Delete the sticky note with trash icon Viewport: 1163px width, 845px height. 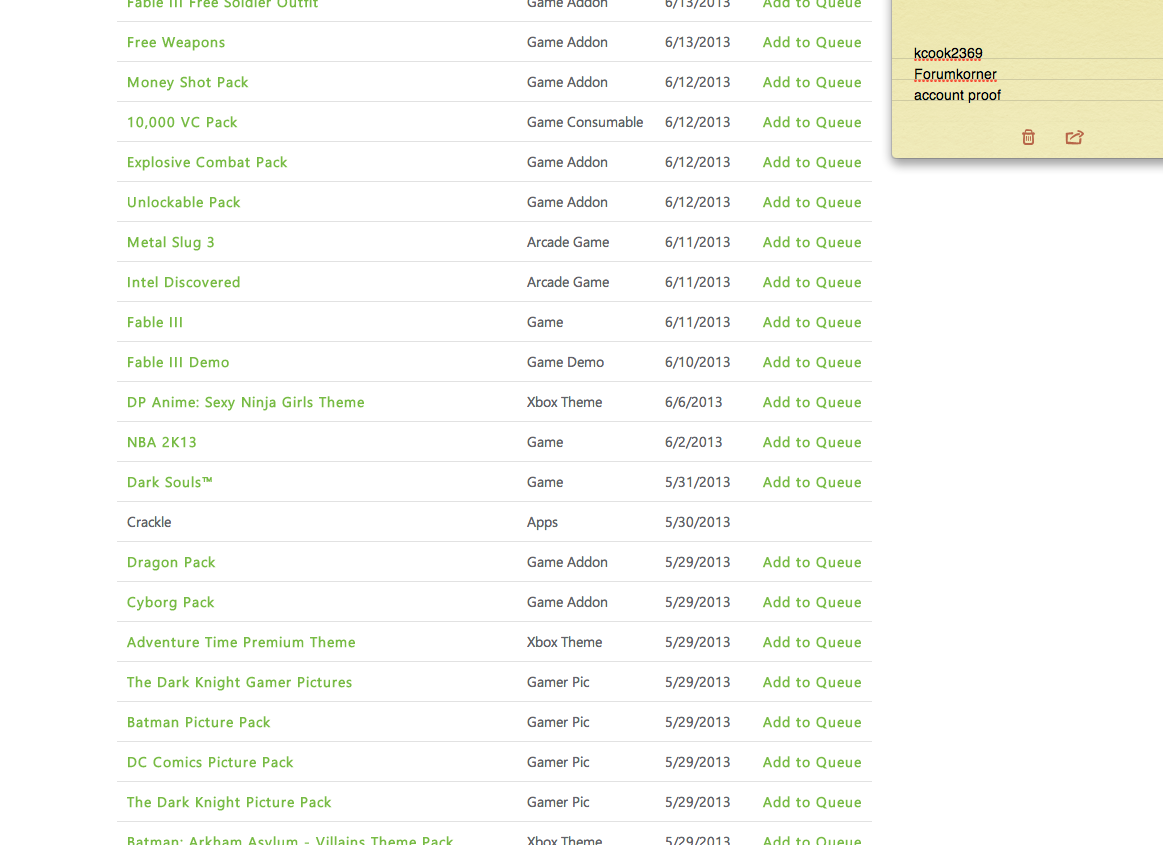(1028, 137)
